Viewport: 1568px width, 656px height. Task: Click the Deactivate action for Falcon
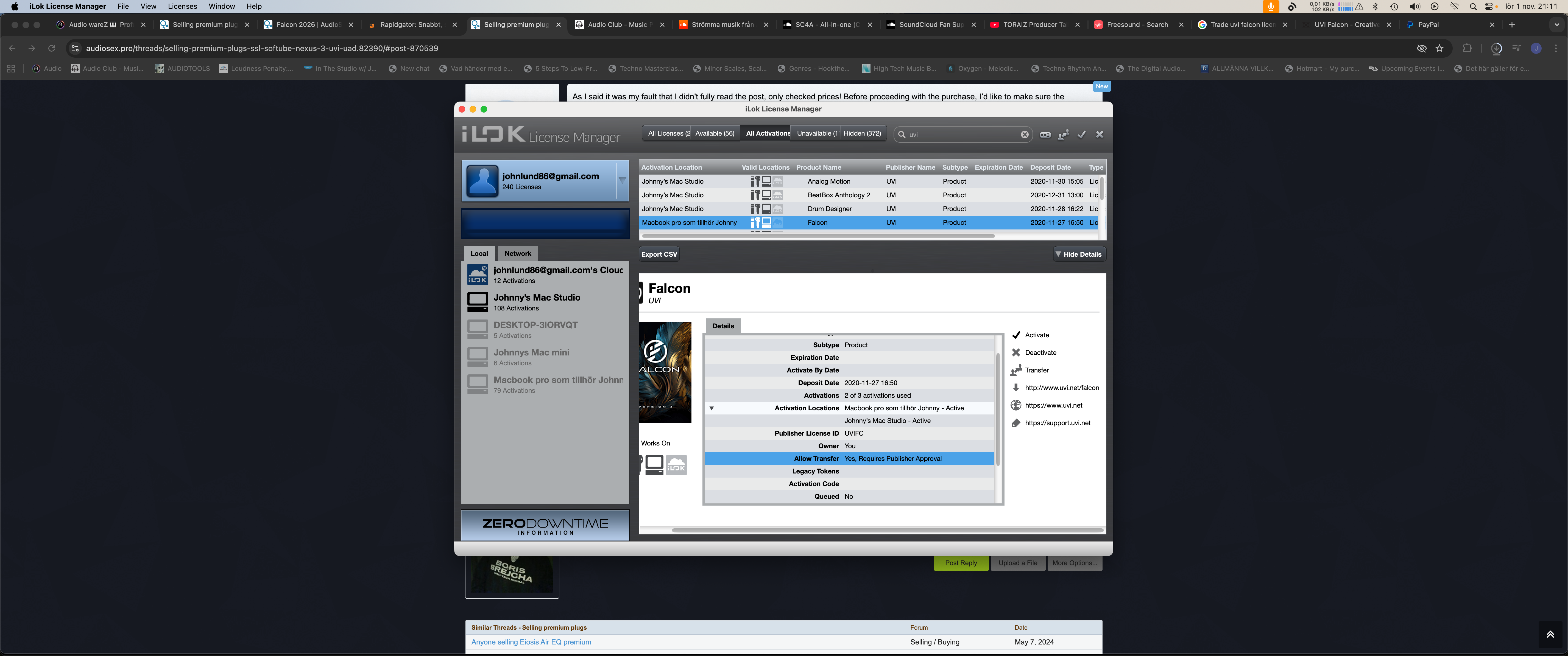tap(1040, 352)
